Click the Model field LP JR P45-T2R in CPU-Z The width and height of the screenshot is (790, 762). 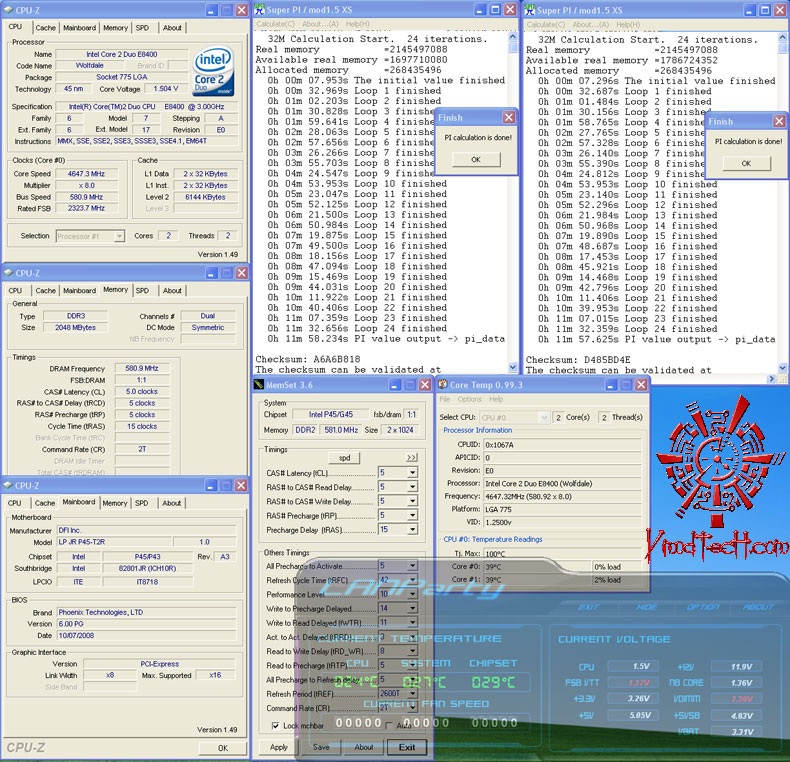pos(113,542)
